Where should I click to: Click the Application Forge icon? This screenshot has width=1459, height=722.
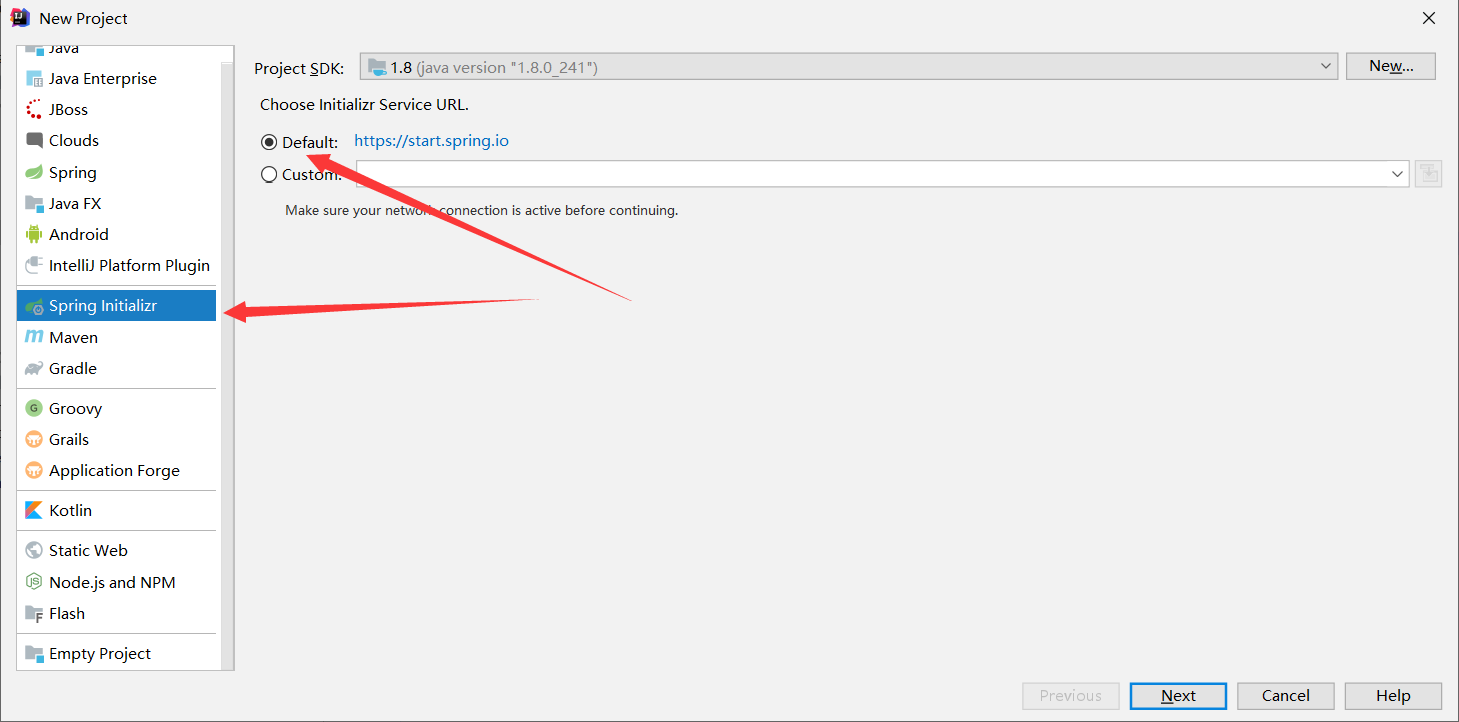(x=34, y=470)
